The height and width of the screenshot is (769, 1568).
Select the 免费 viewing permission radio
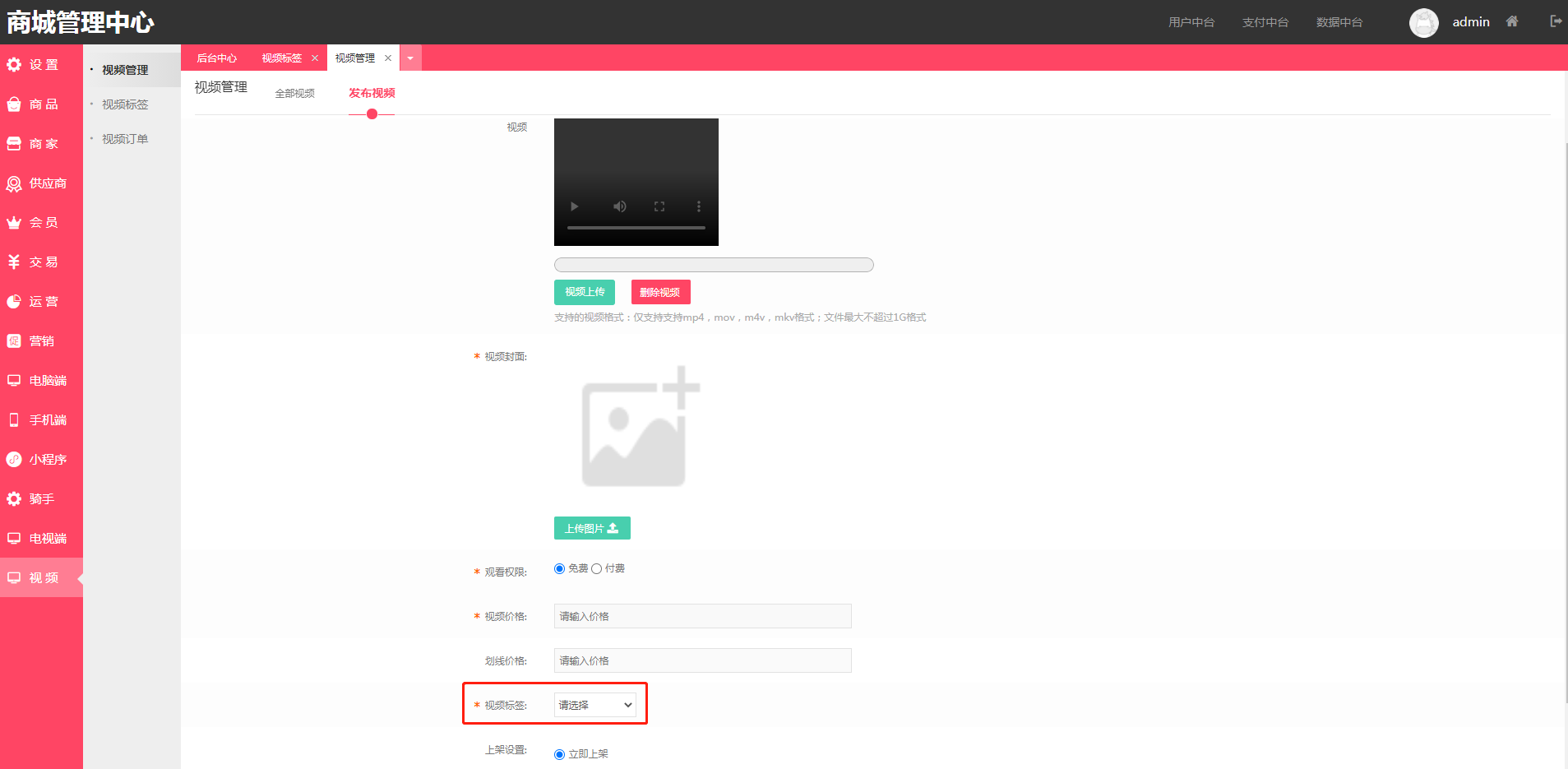click(x=559, y=568)
